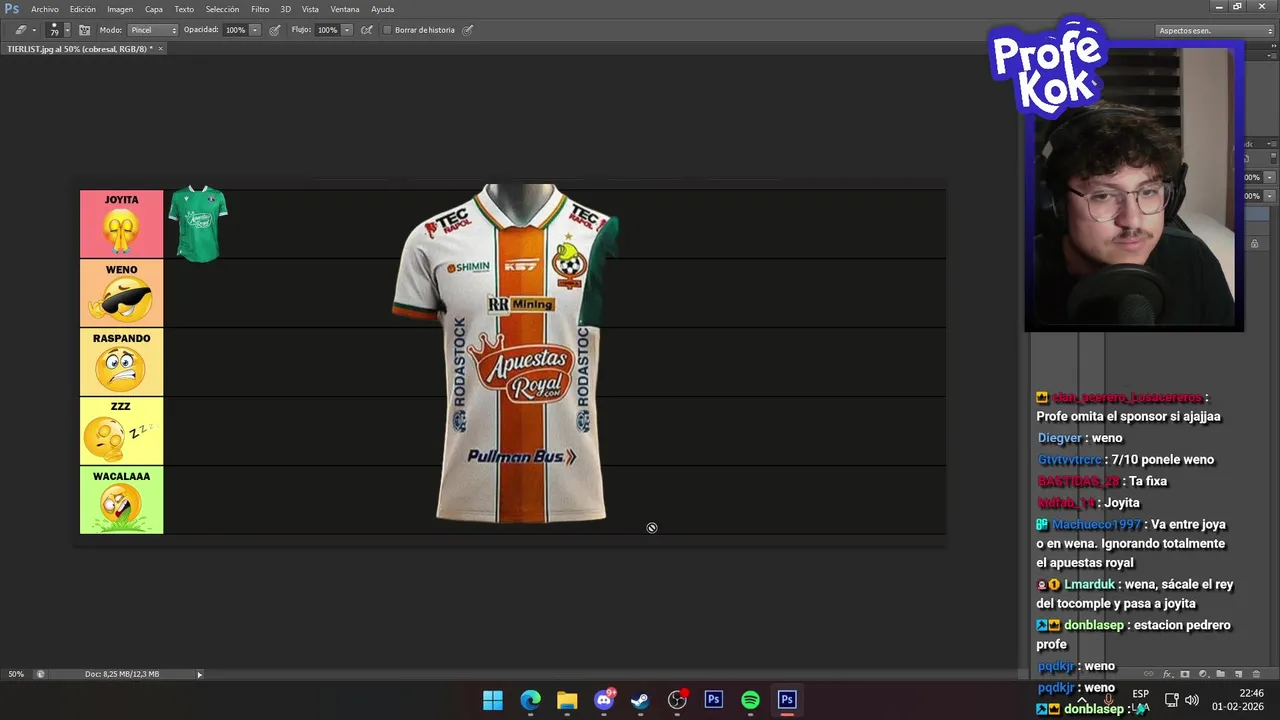Expand the Doc info arrow in status bar
The image size is (1280, 720).
coord(199,674)
